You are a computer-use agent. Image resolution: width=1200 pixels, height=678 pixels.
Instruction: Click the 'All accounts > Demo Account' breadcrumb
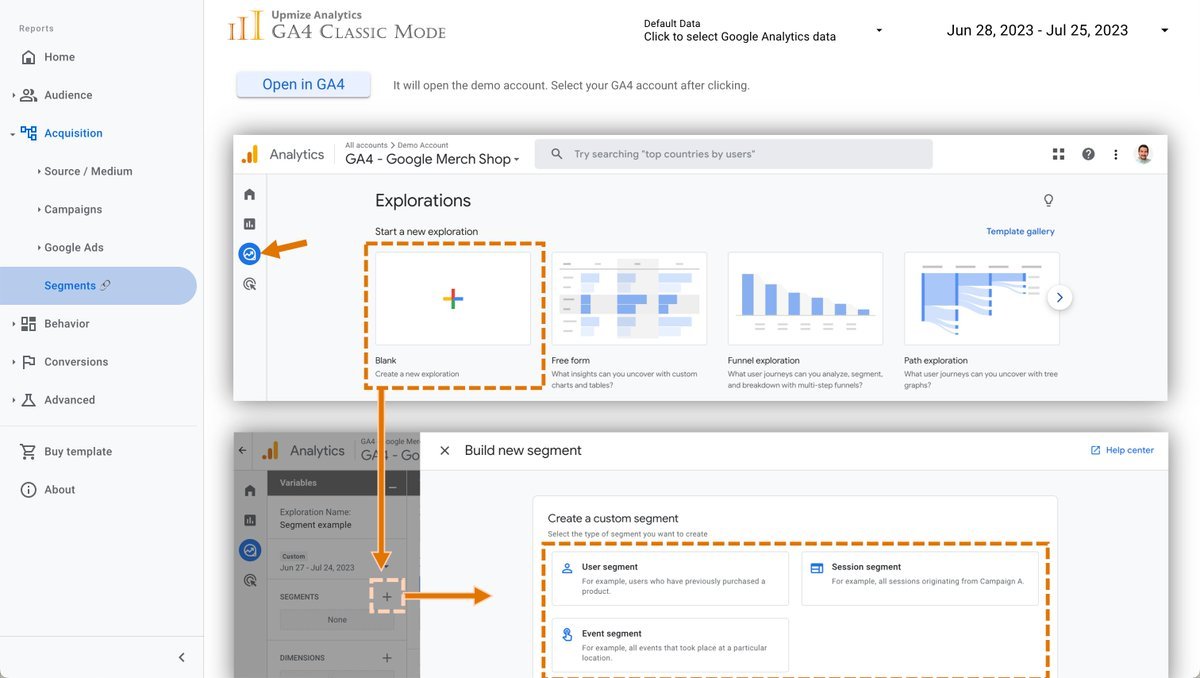pyautogui.click(x=397, y=145)
